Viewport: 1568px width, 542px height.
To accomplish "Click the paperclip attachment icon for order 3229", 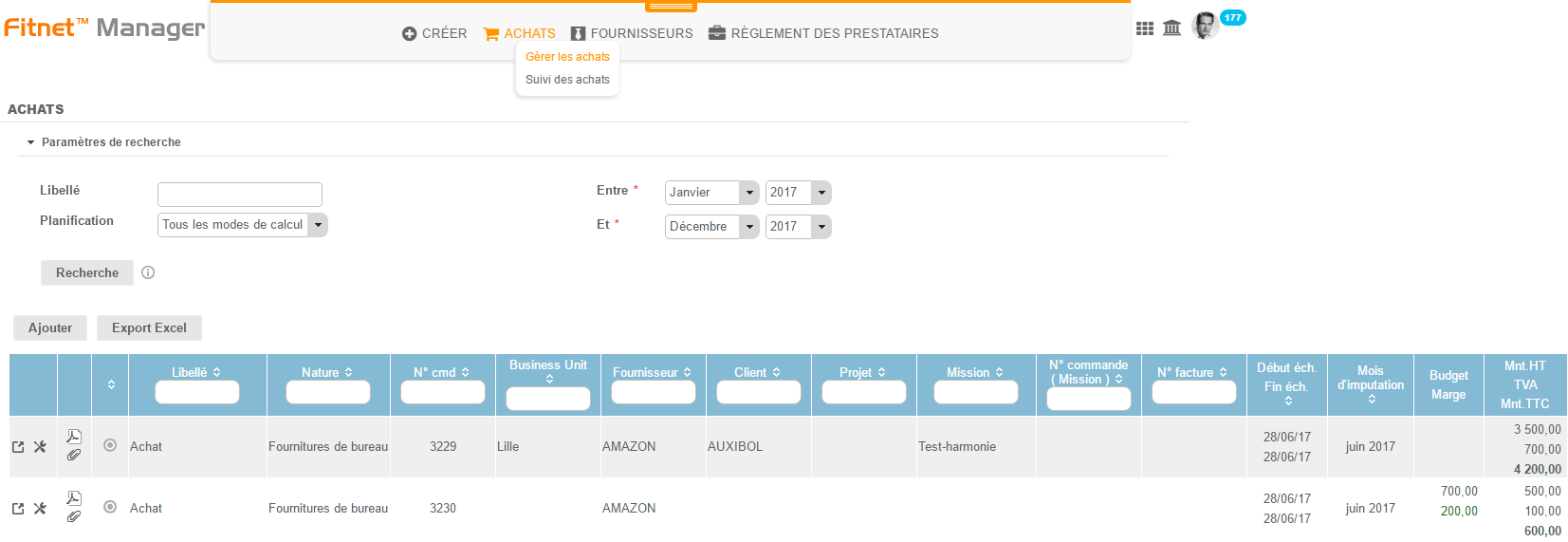I will [73, 456].
